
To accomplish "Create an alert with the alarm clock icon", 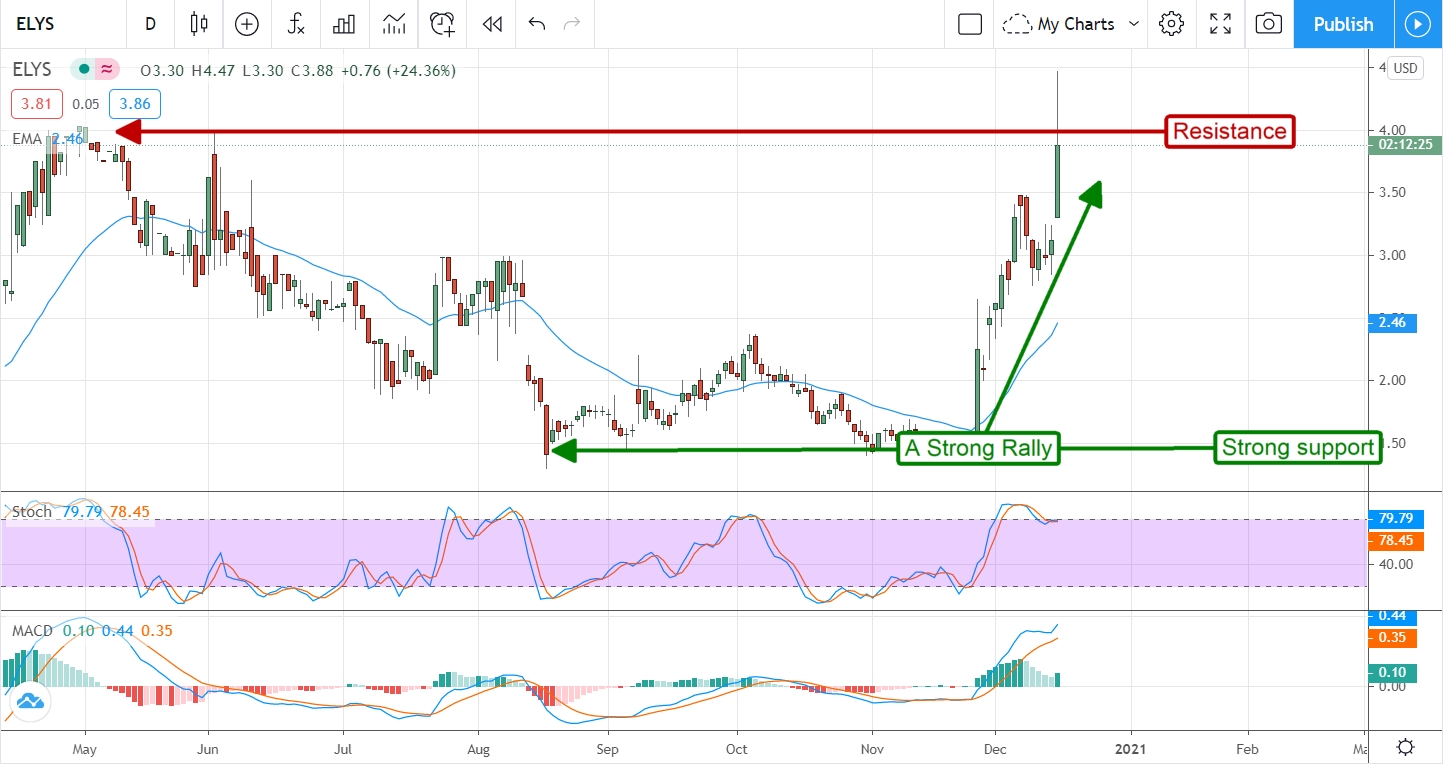I will (443, 24).
